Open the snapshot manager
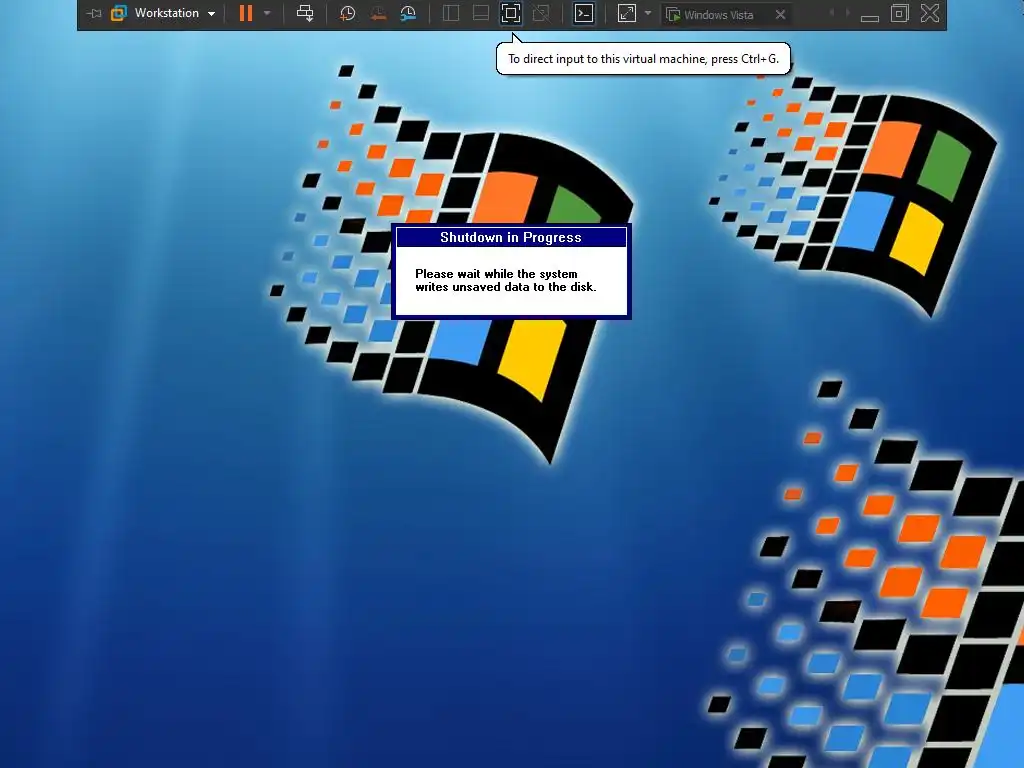1024x768 pixels. 408,13
